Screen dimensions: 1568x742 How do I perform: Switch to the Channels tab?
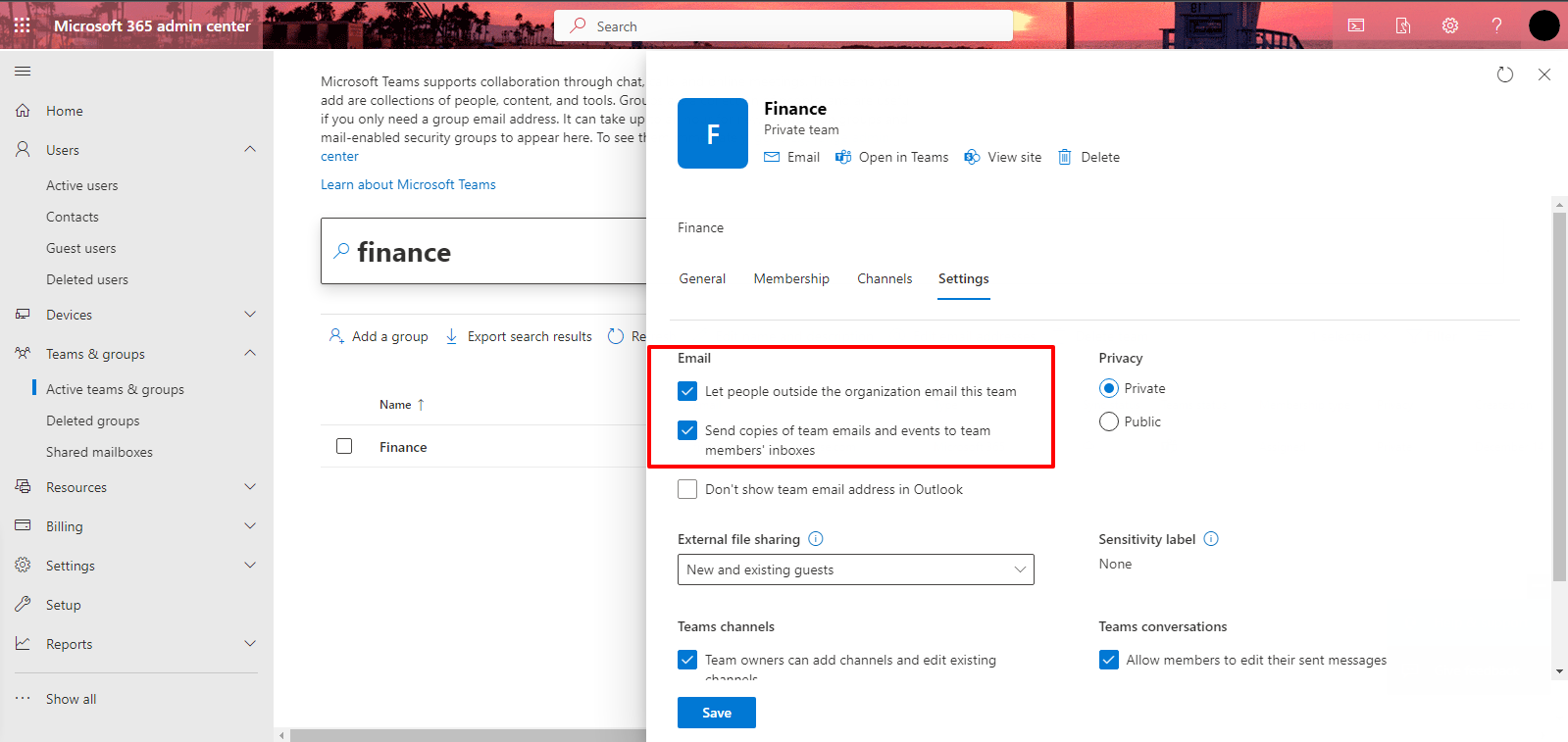[x=884, y=279]
